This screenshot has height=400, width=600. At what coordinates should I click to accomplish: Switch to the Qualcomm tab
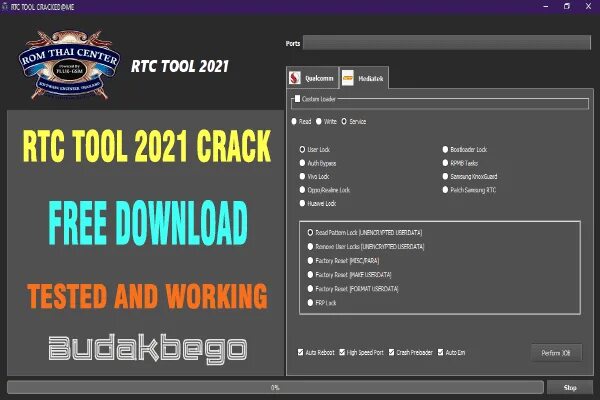[x=312, y=78]
